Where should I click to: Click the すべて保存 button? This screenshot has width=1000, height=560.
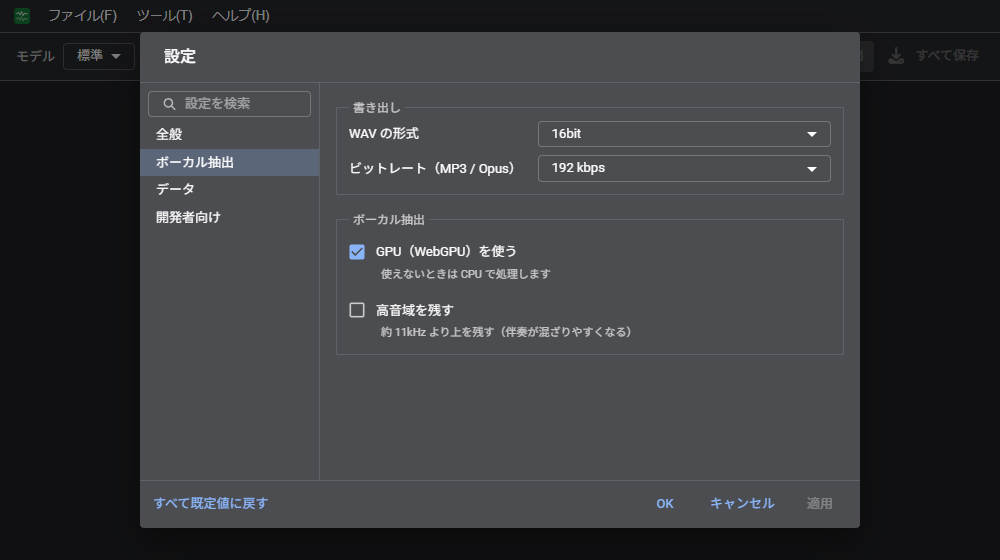tap(934, 56)
